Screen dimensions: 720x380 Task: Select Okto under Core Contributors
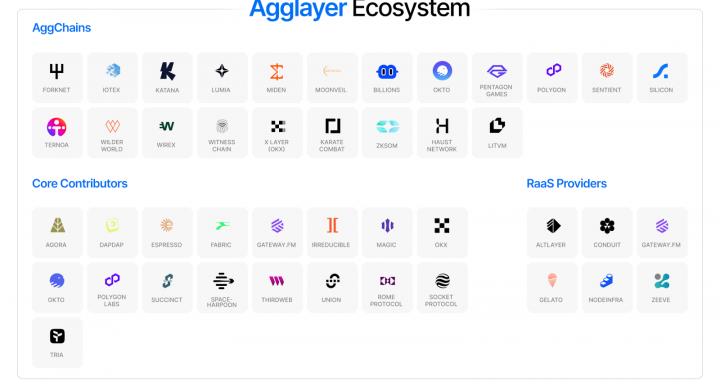[x=57, y=287]
